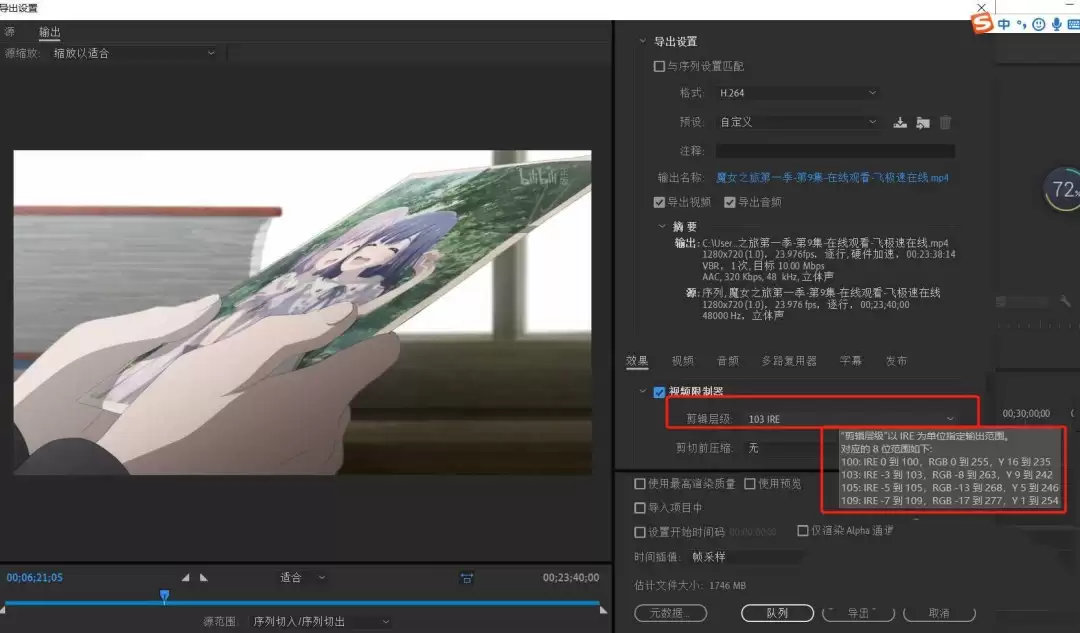
Task: Switch to the 输出 tab
Action: 50,32
